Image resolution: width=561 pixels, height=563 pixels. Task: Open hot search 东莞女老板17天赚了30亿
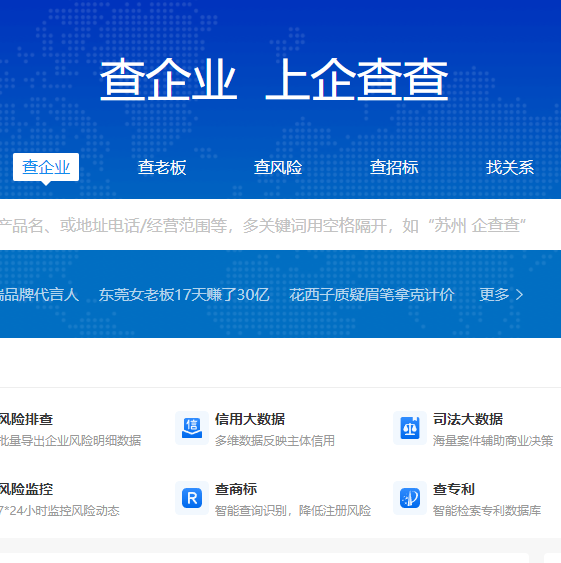point(184,295)
